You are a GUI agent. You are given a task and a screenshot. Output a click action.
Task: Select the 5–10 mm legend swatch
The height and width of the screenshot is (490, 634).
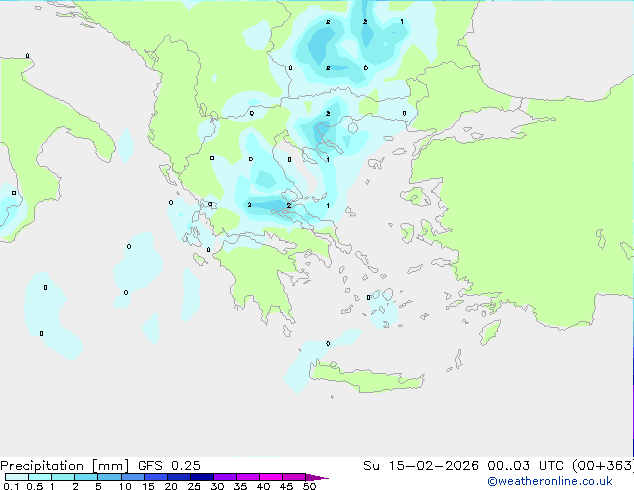109,477
